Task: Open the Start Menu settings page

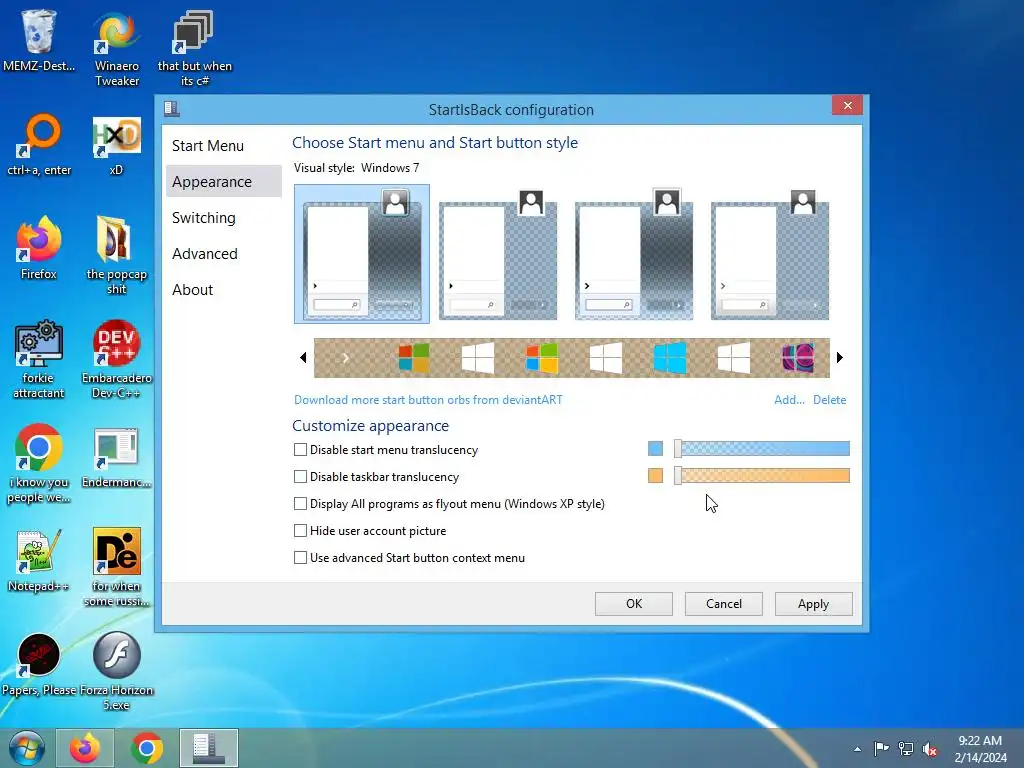Action: coord(223,146)
